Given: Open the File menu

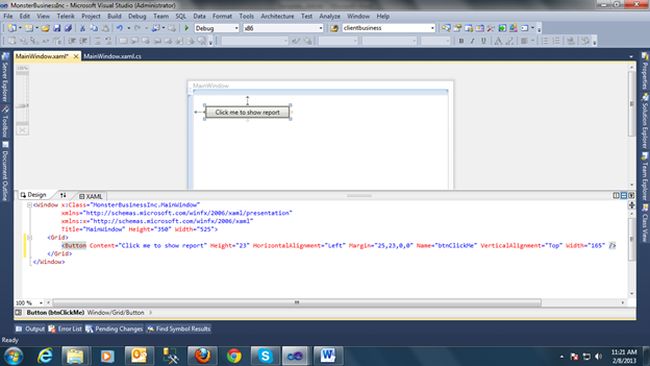Looking at the screenshot, I should 8,16.
